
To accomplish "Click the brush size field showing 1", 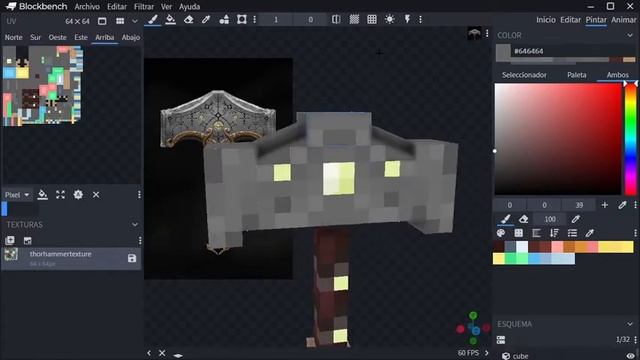I will click(x=276, y=20).
